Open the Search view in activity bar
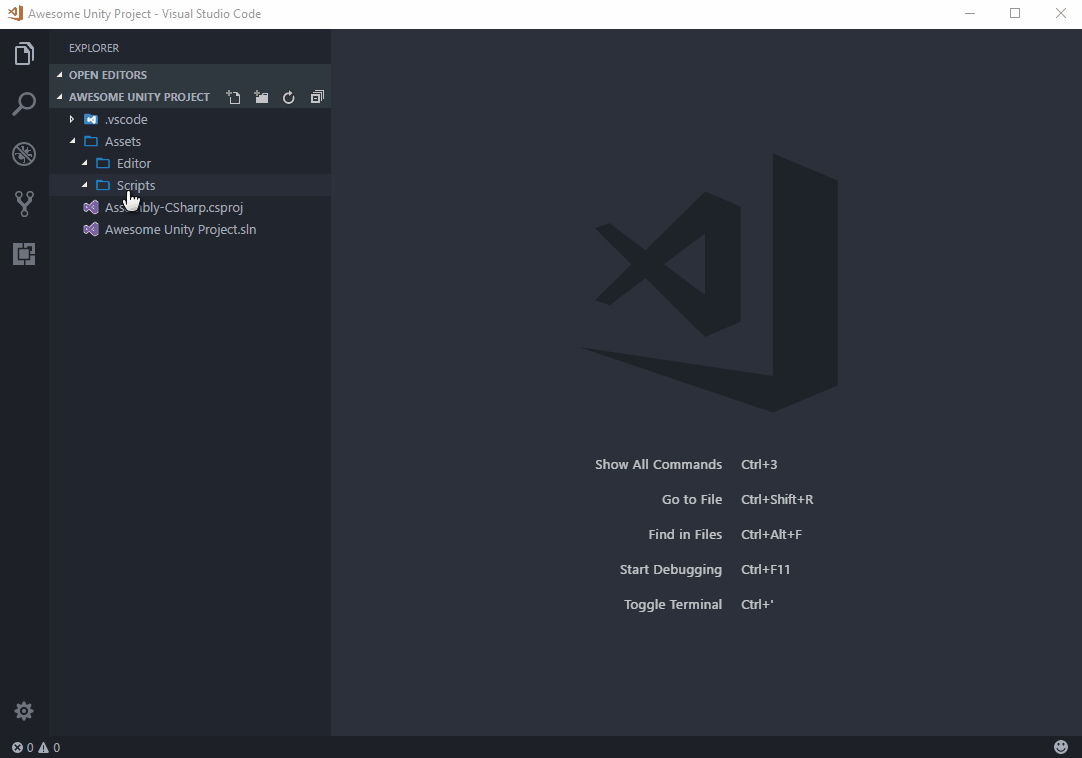The height and width of the screenshot is (758, 1082). 24,104
